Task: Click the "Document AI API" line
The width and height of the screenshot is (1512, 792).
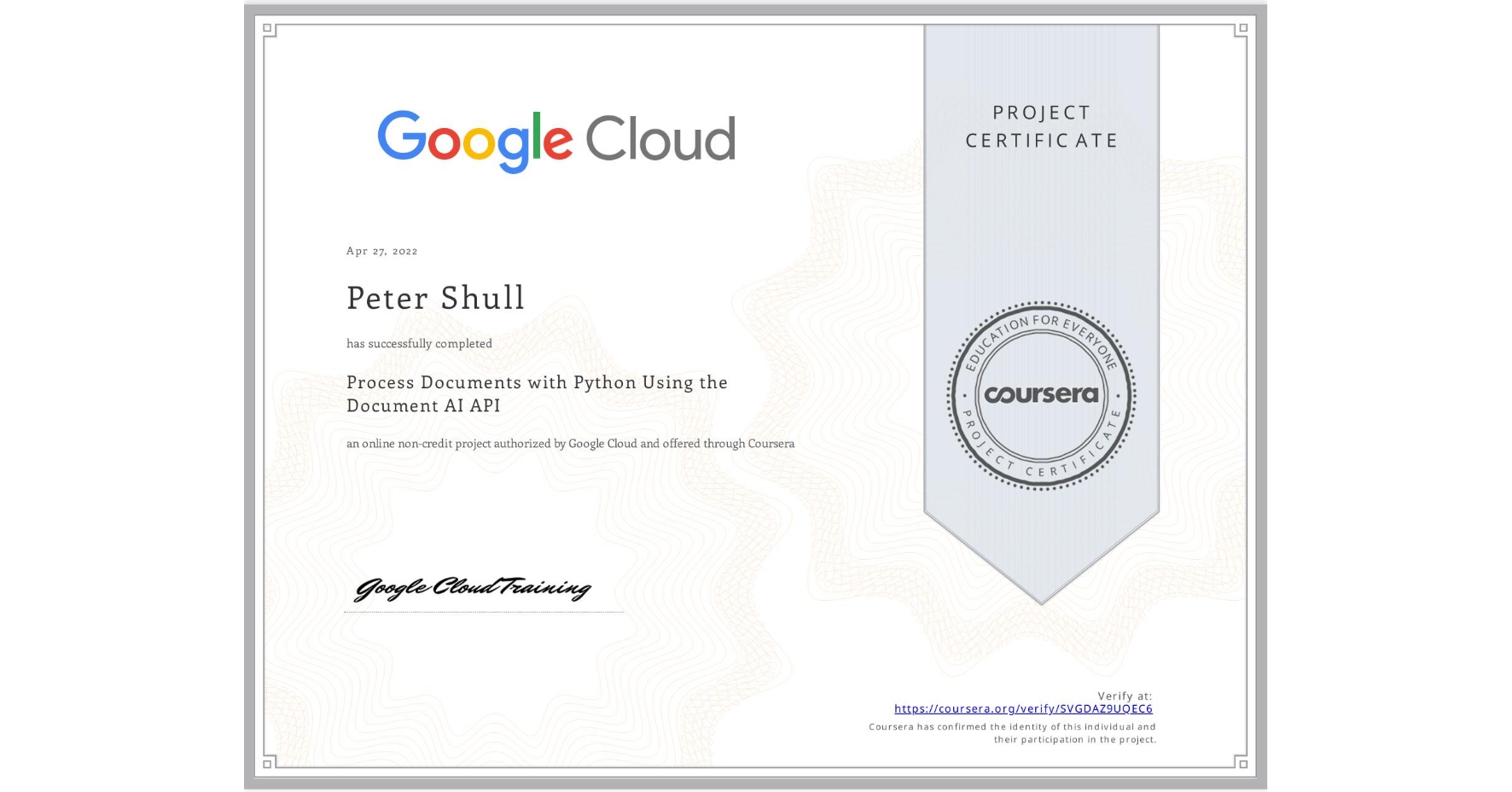Action: pos(423,405)
